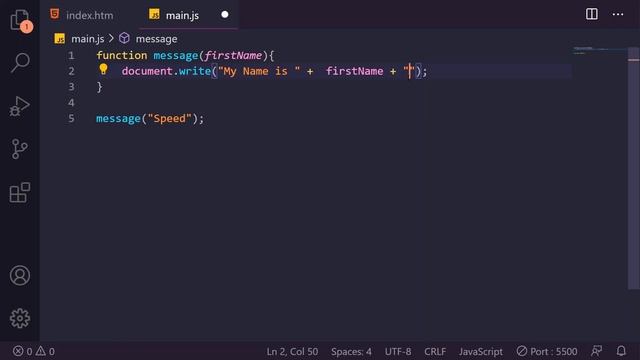Screen dimensions: 640x360
Task: Click the feedback icon in status bar
Action: pos(596,351)
